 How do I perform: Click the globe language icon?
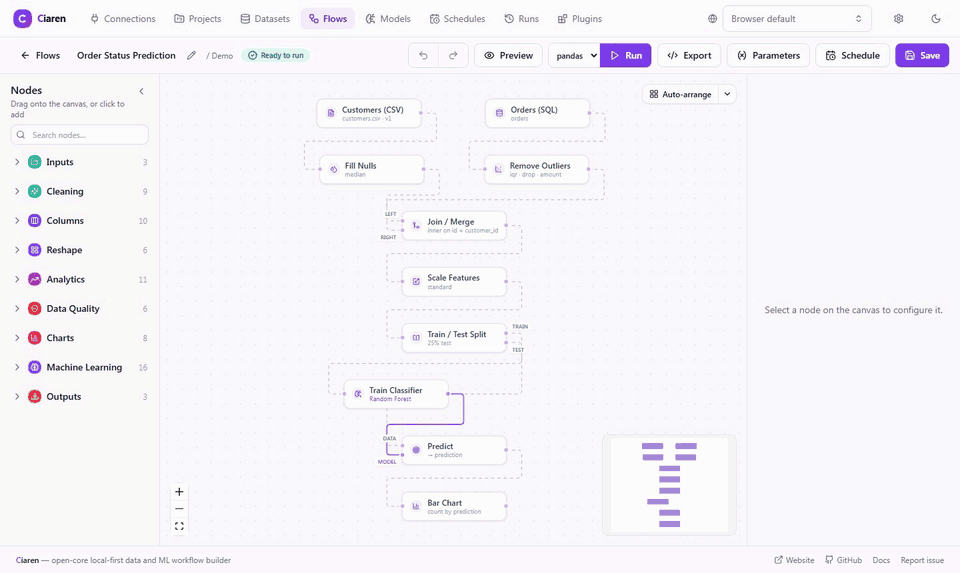pyautogui.click(x=712, y=19)
